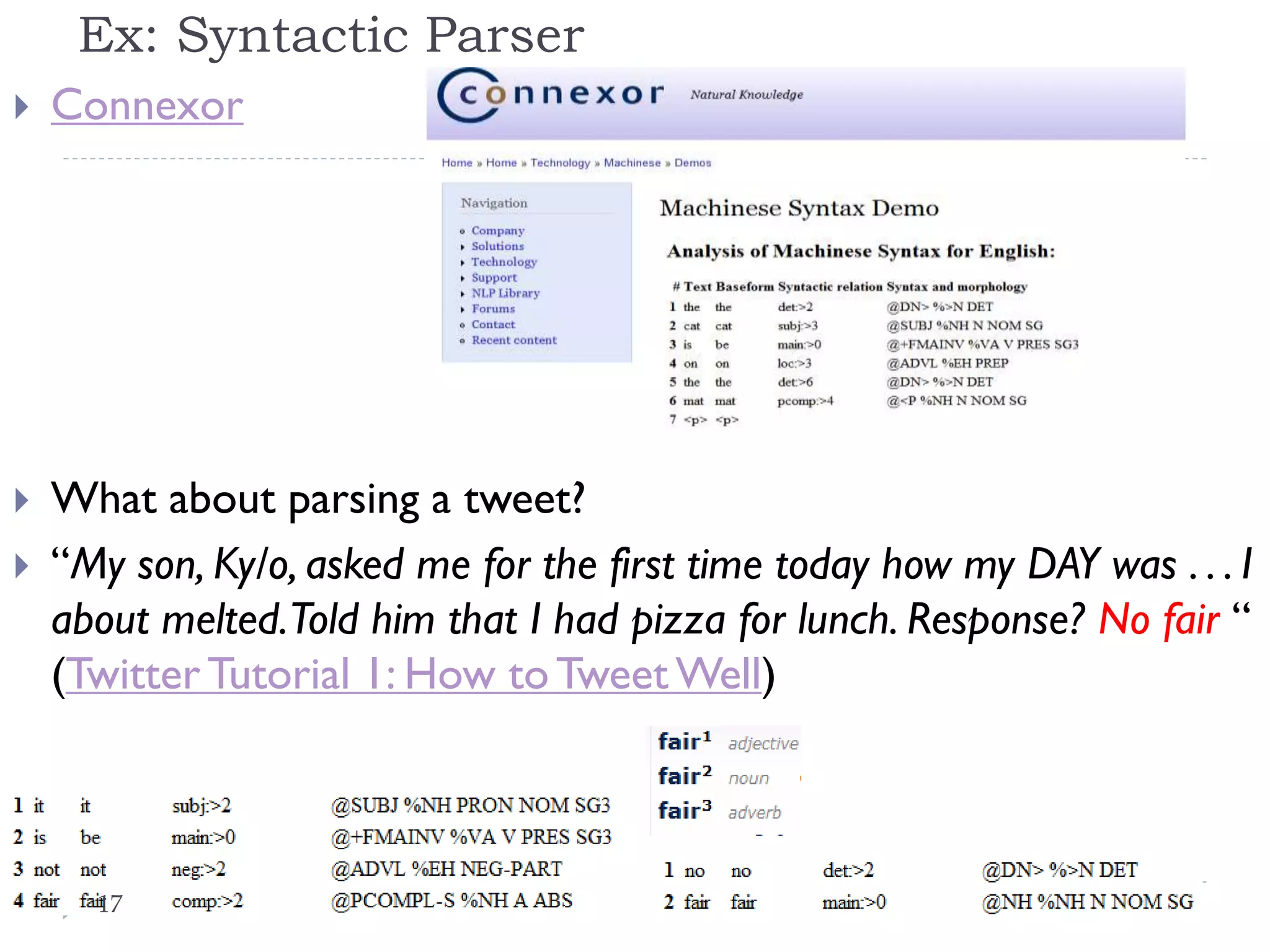This screenshot has height=952, width=1270.
Task: Click the Machinese Syntax Demo heading
Action: pyautogui.click(x=799, y=208)
